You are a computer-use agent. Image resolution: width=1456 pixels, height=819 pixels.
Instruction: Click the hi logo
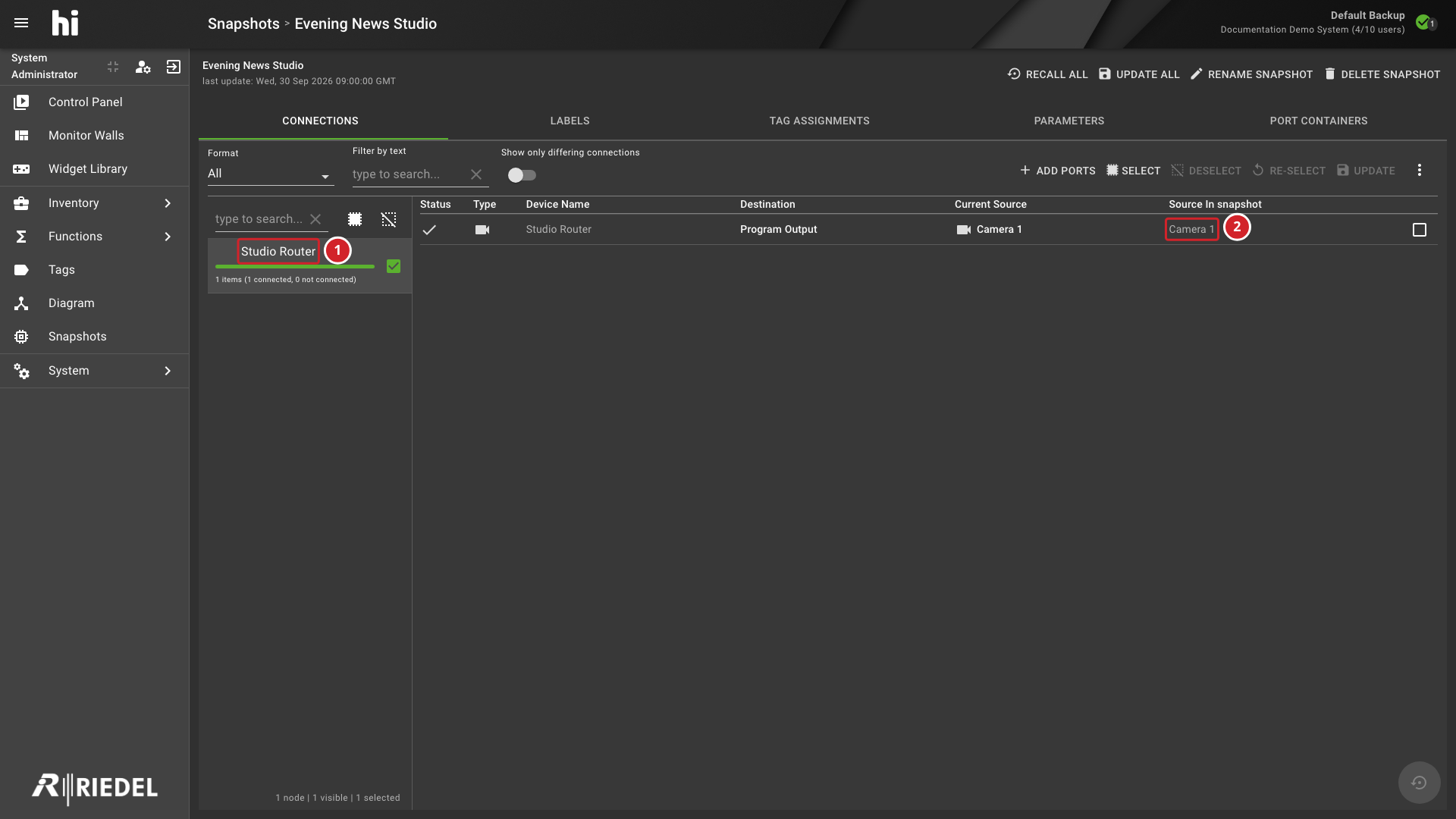click(x=65, y=23)
